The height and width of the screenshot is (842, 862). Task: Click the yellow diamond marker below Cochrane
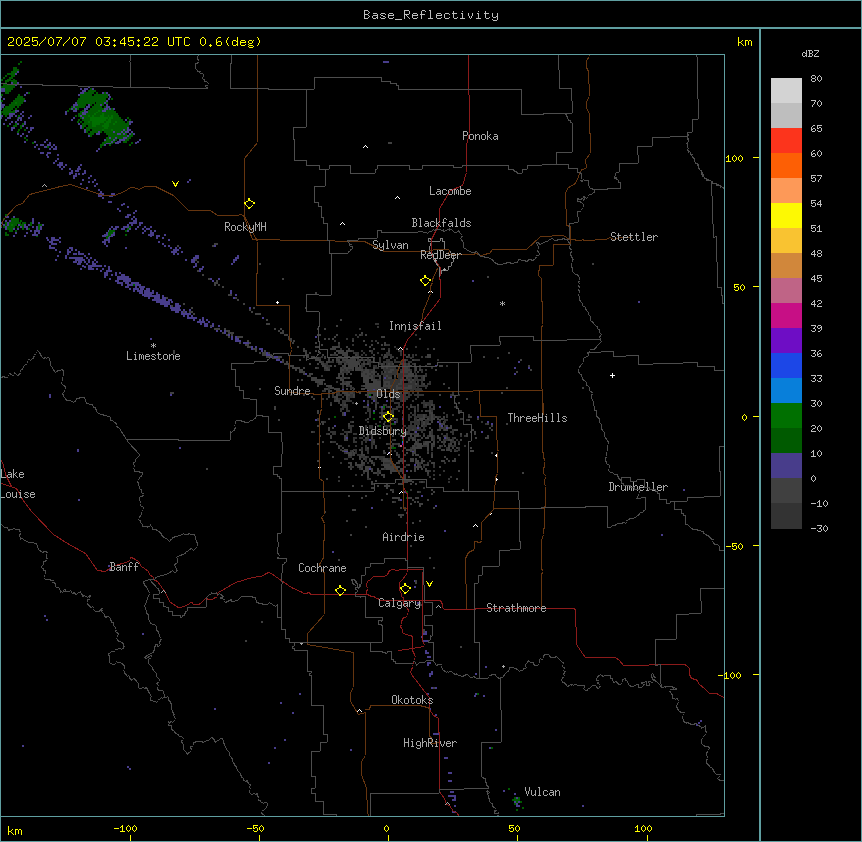click(x=340, y=590)
